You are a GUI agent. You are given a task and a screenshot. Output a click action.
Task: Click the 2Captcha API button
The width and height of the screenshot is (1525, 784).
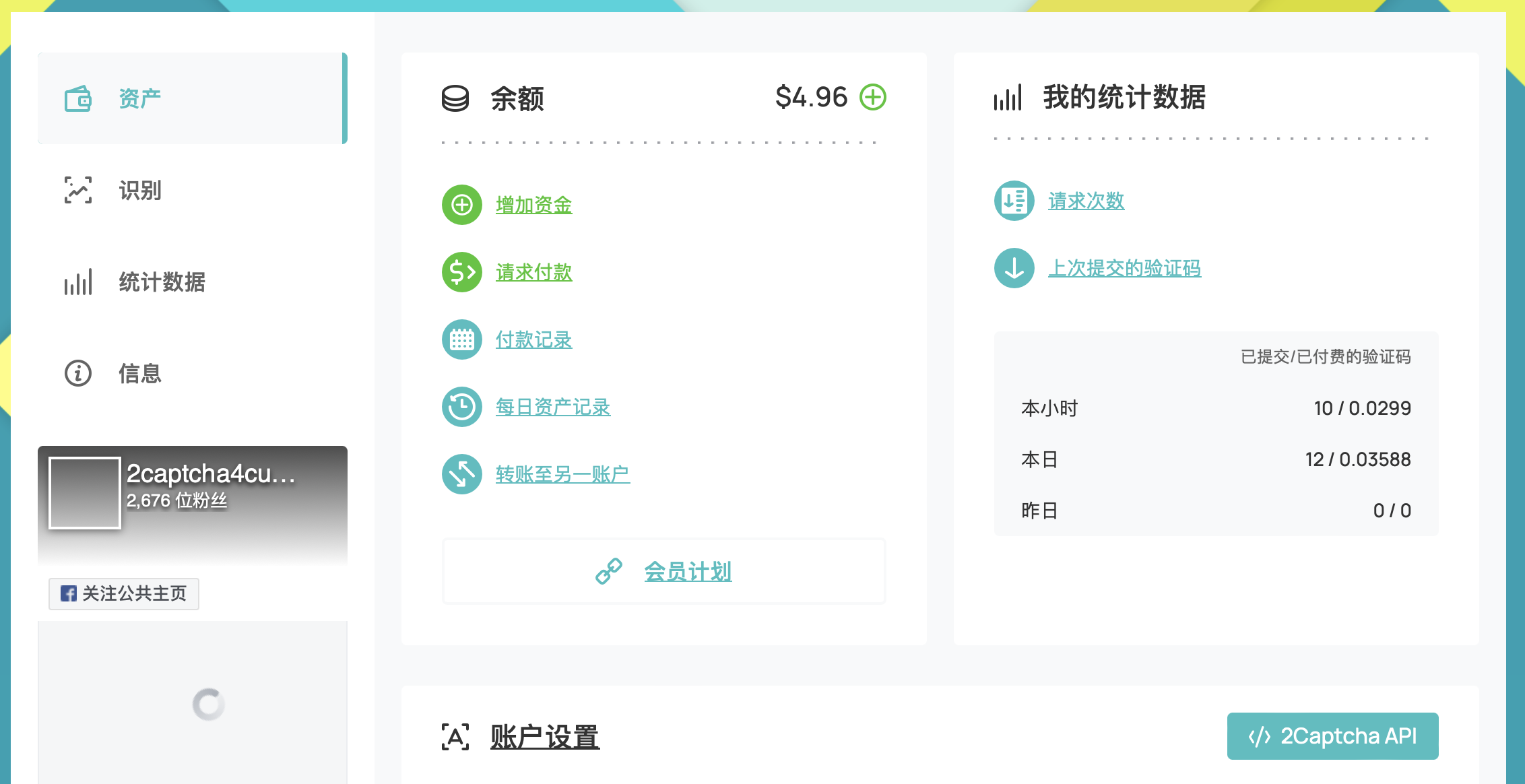click(1332, 736)
